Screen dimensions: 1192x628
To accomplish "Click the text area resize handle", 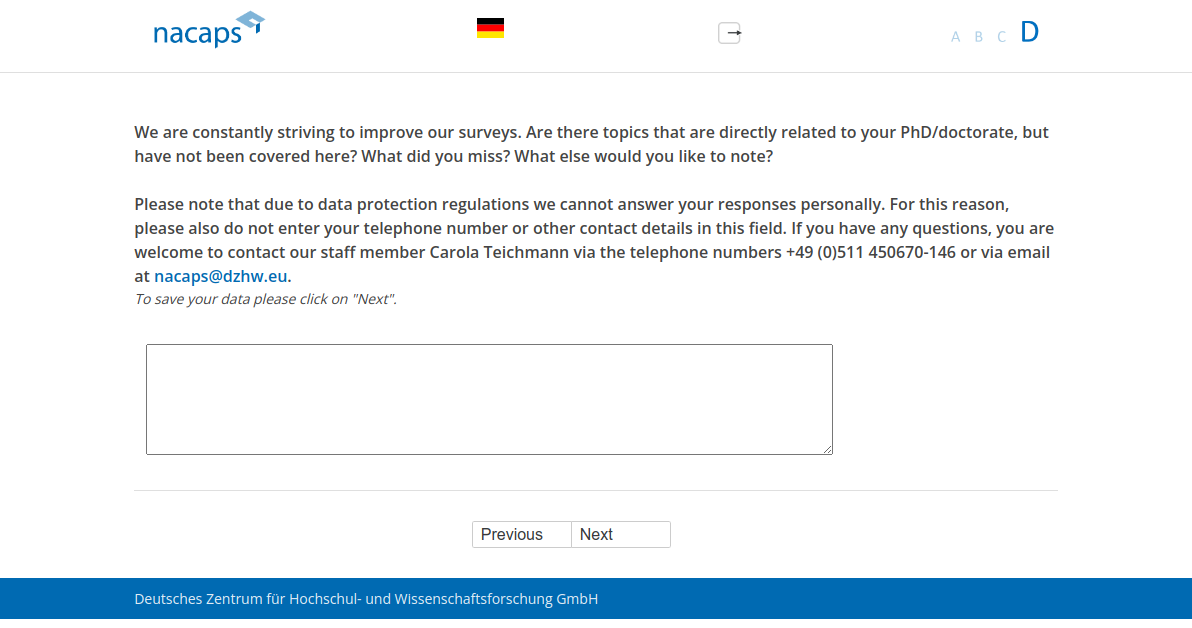I will 827,449.
